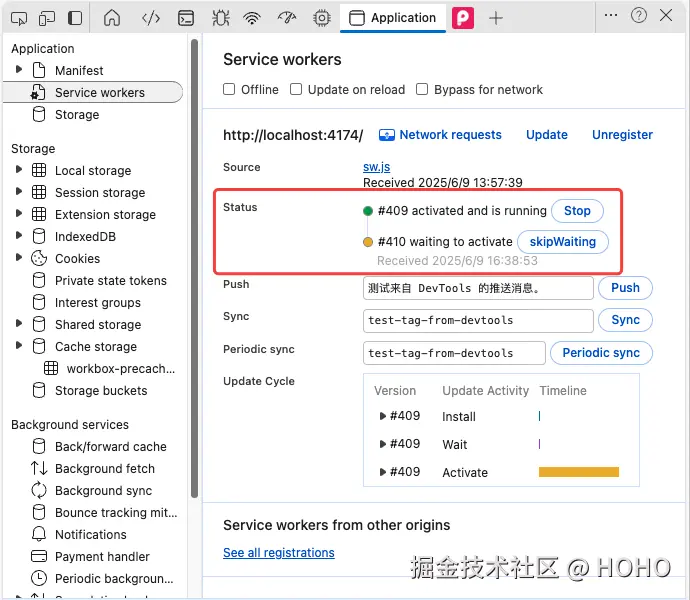
Task: Expand the Cookies arrow
Action: point(18,258)
